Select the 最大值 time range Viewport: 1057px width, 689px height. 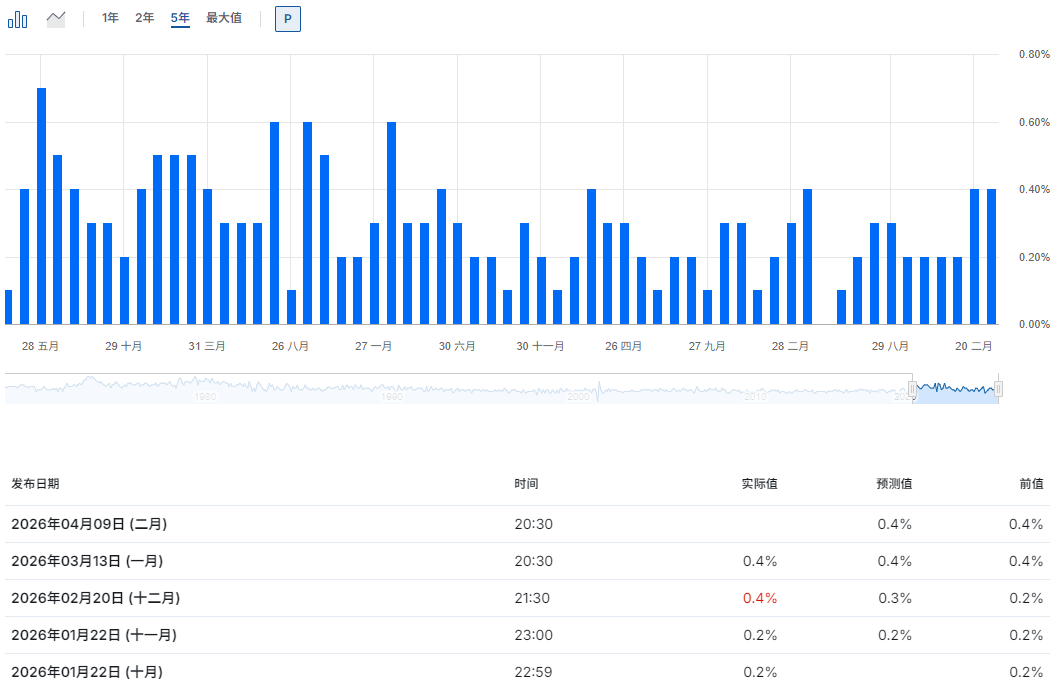[x=224, y=18]
